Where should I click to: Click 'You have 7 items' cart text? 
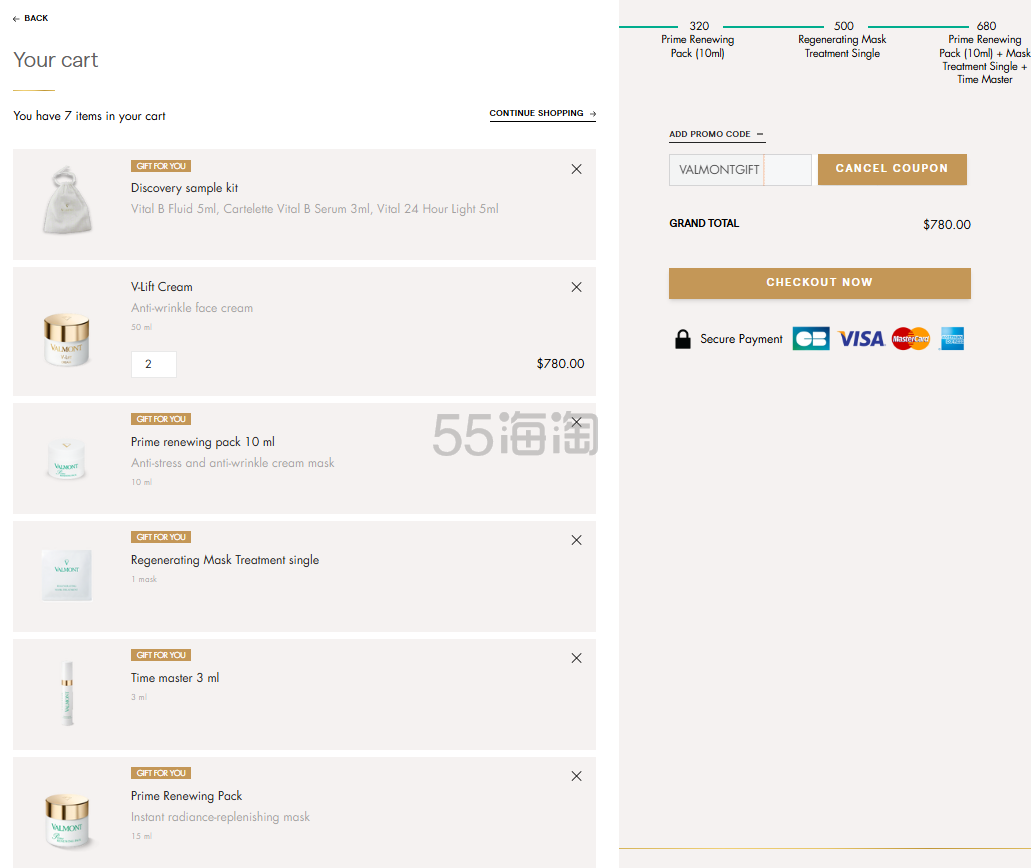pos(89,116)
